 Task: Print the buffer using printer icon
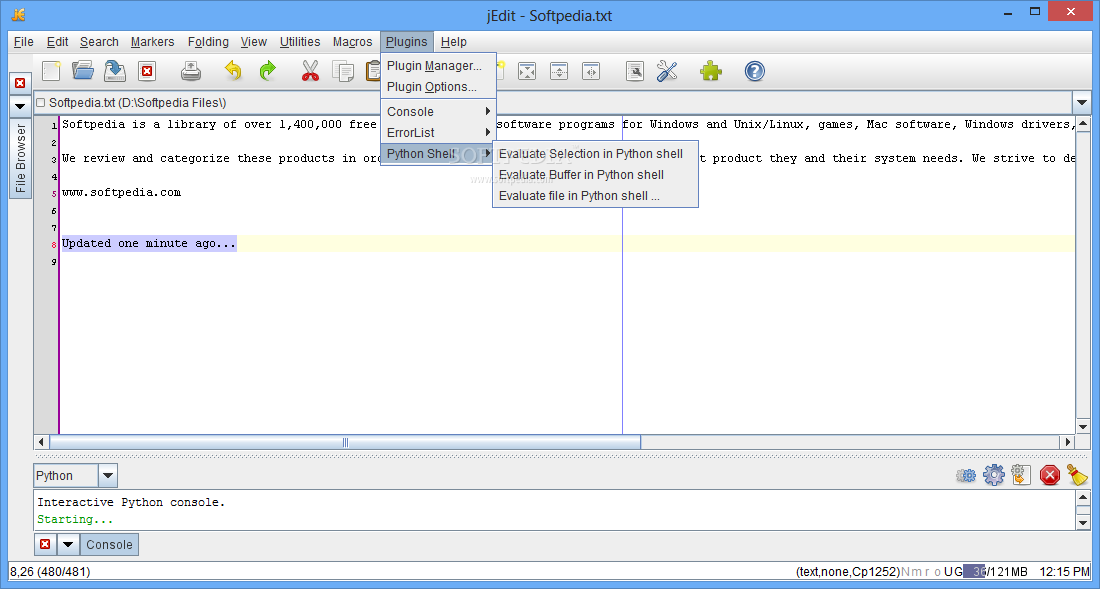coord(191,71)
